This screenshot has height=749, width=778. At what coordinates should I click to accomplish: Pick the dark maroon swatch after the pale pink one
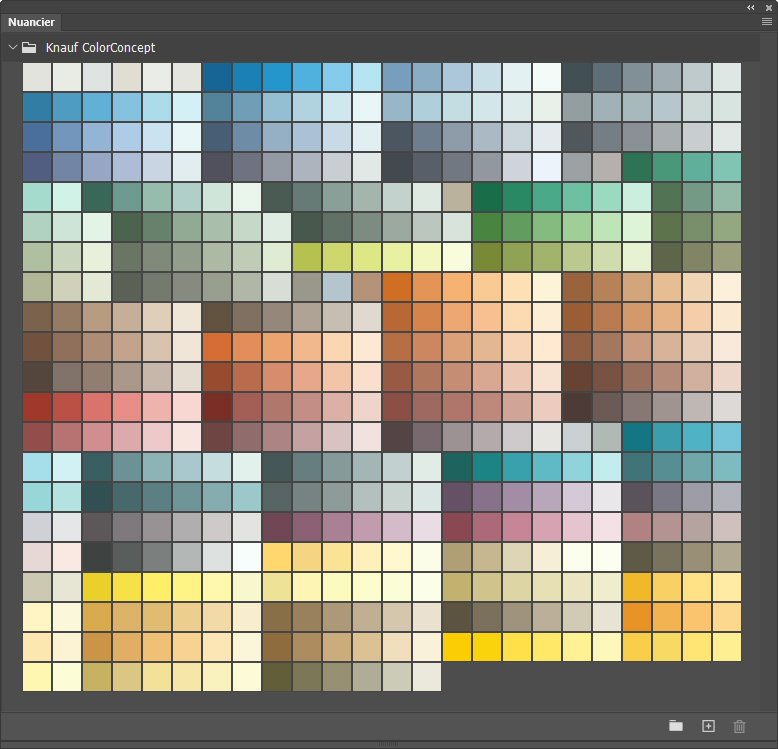click(x=217, y=407)
